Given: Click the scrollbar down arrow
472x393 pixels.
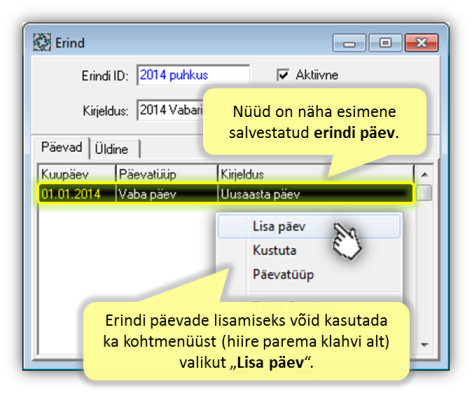Looking at the screenshot, I should click(424, 344).
